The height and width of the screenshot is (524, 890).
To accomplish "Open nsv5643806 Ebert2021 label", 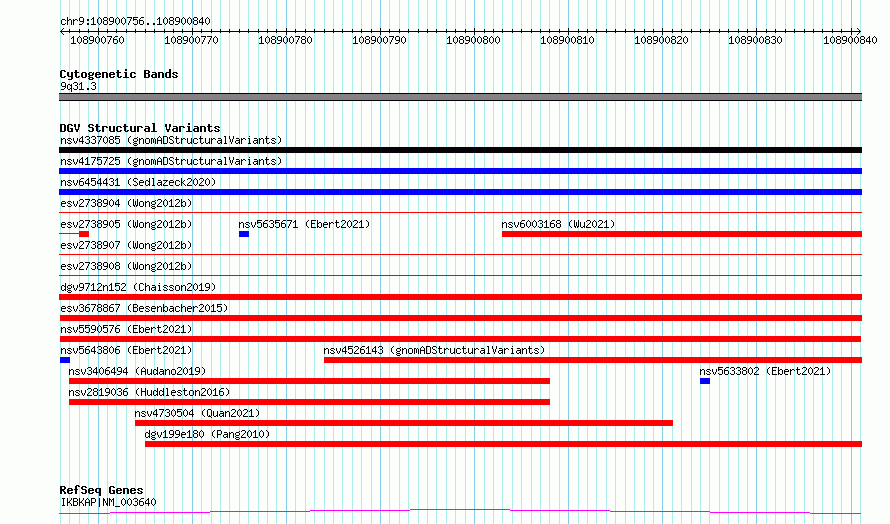I will coord(126,350).
